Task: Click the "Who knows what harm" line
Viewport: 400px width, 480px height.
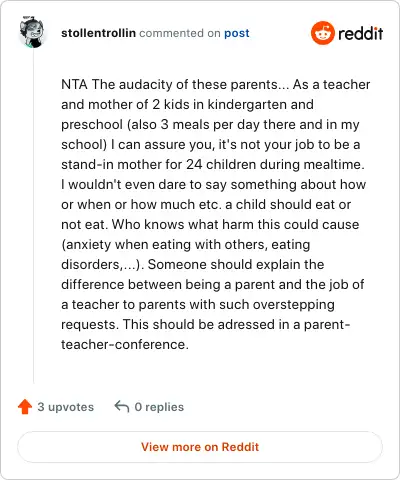Action: pyautogui.click(x=210, y=224)
